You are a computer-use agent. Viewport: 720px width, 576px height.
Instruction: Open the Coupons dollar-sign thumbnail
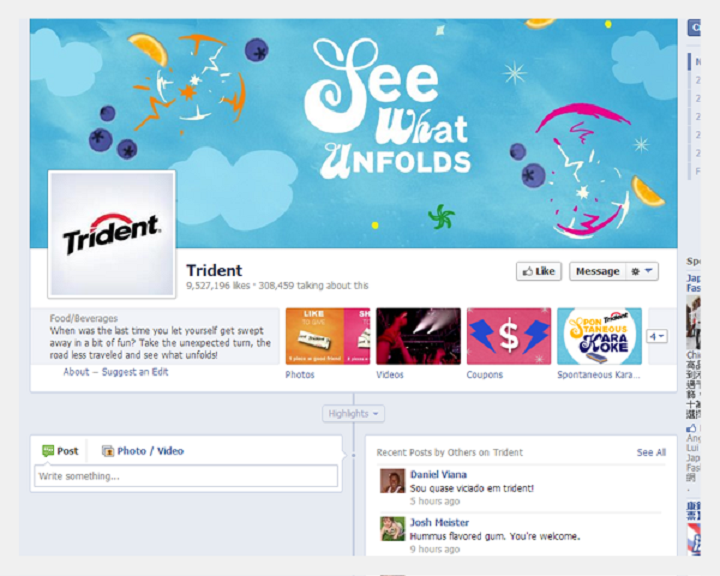(x=509, y=336)
